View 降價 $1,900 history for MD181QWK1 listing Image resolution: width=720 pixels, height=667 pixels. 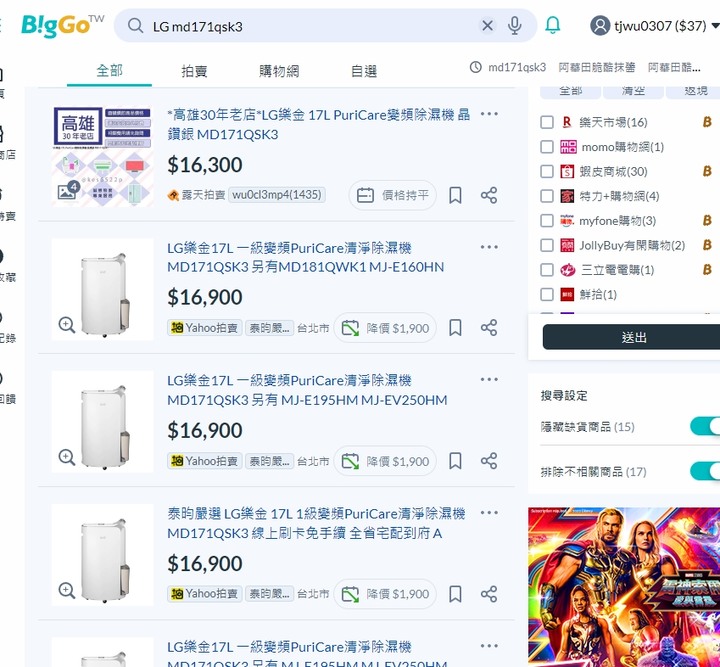click(385, 328)
